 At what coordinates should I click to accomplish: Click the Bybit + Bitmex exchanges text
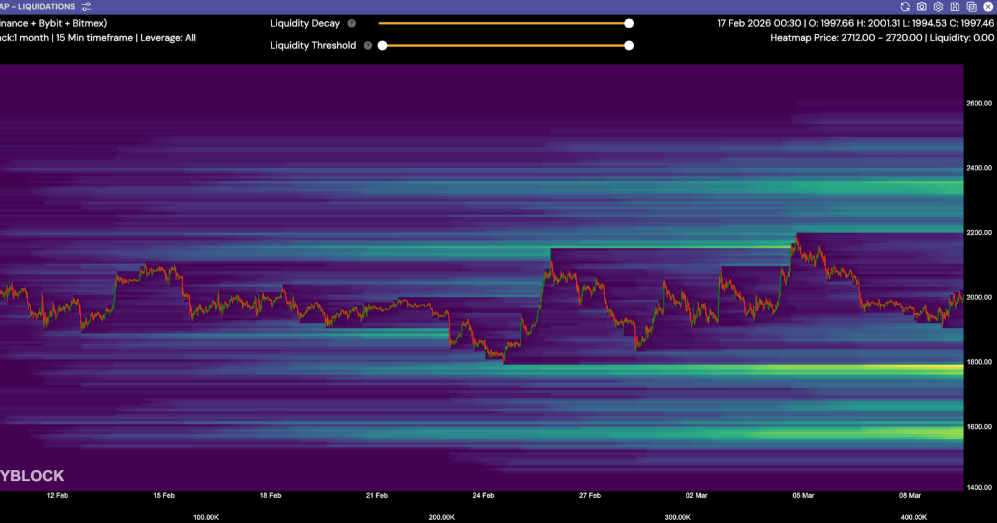click(71, 24)
